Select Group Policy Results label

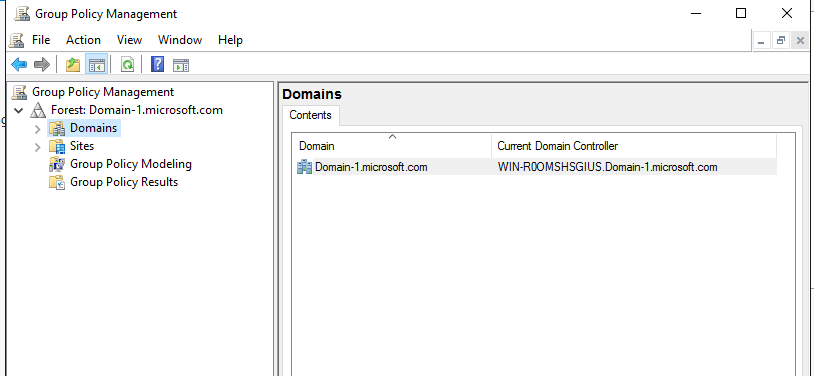(x=124, y=182)
